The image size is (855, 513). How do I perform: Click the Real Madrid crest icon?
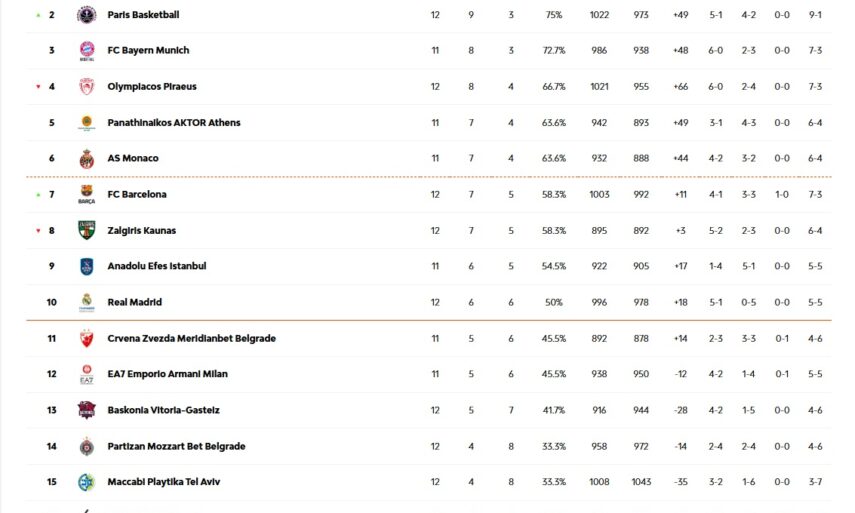86,302
